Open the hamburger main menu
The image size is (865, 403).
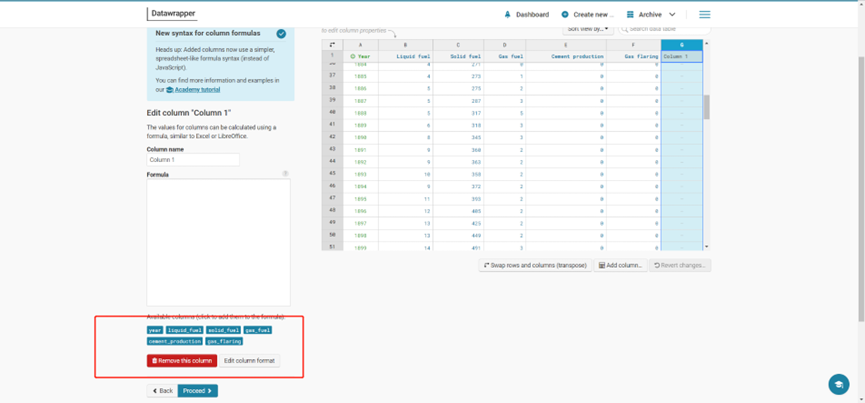click(704, 15)
